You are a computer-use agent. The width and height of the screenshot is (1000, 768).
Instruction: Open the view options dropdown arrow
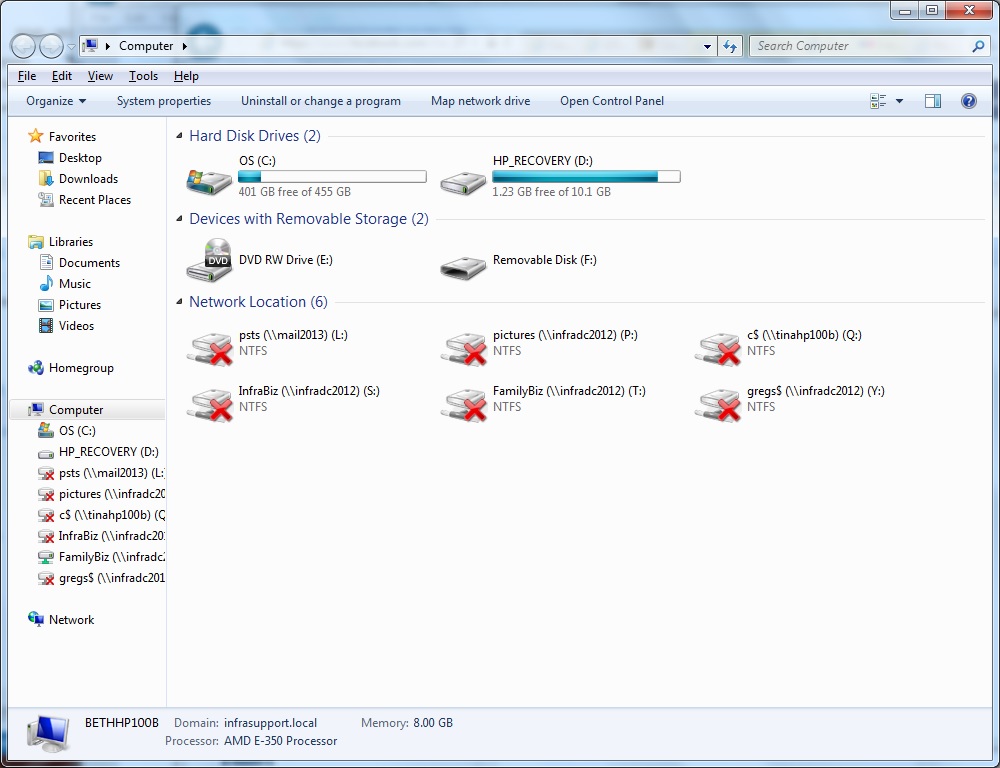coord(899,101)
